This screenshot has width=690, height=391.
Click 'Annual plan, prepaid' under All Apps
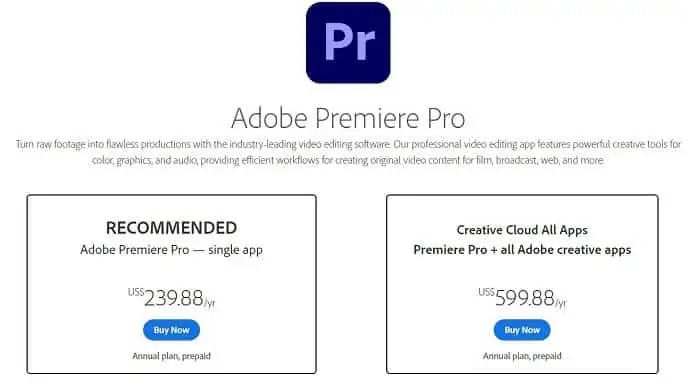click(522, 356)
